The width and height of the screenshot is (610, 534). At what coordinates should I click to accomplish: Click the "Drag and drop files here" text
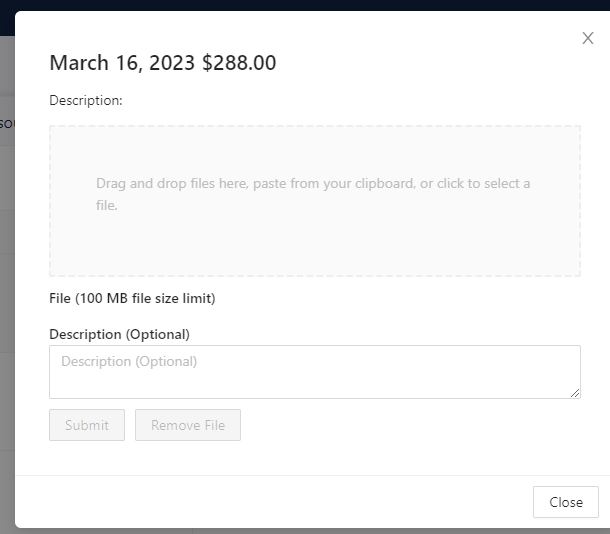[172, 183]
